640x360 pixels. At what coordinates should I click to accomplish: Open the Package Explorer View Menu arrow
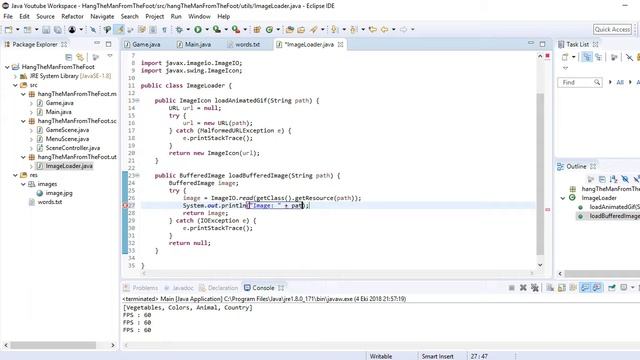110,56
